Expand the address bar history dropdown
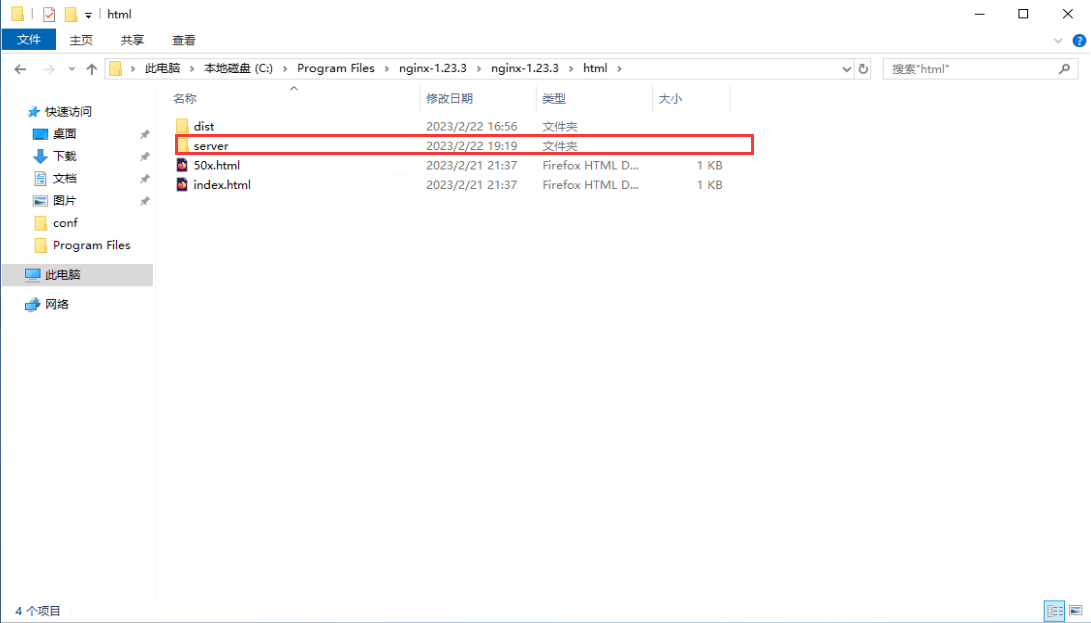This screenshot has width=1091, height=623. (846, 68)
